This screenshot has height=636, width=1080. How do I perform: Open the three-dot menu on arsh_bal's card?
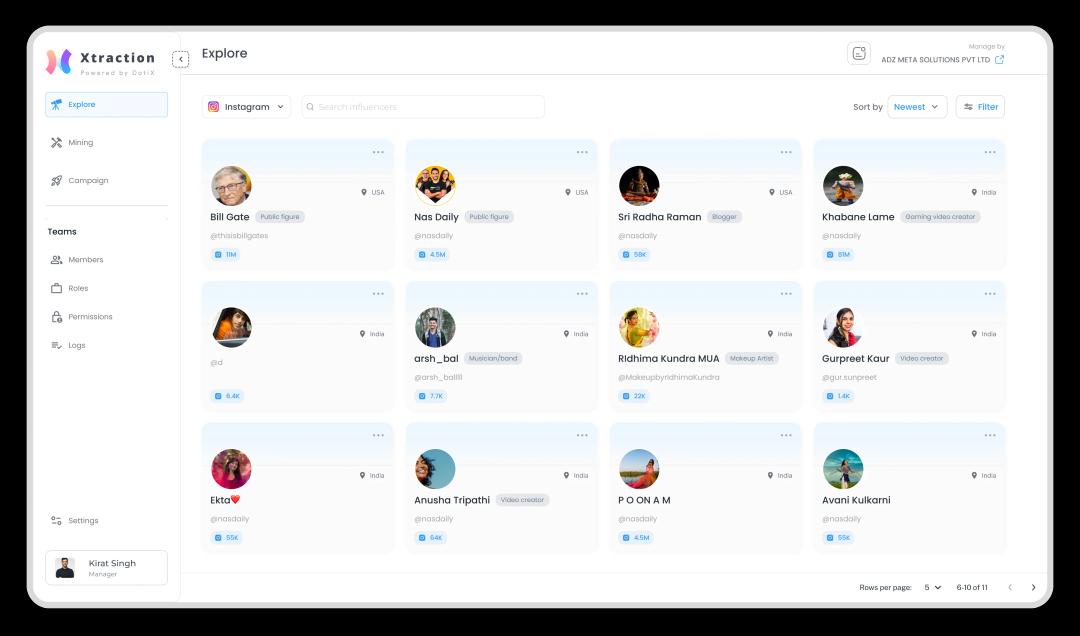tap(582, 294)
